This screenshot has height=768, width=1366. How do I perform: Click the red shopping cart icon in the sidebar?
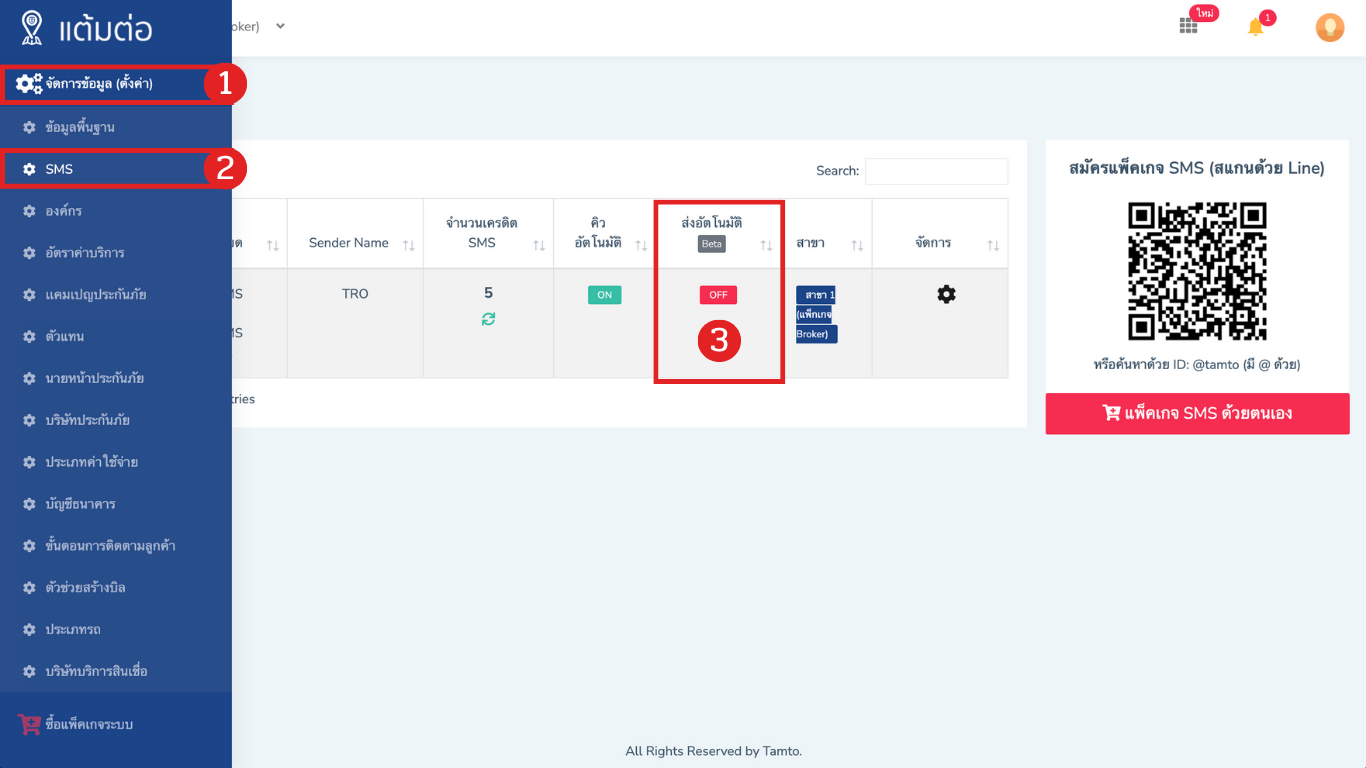(29, 725)
